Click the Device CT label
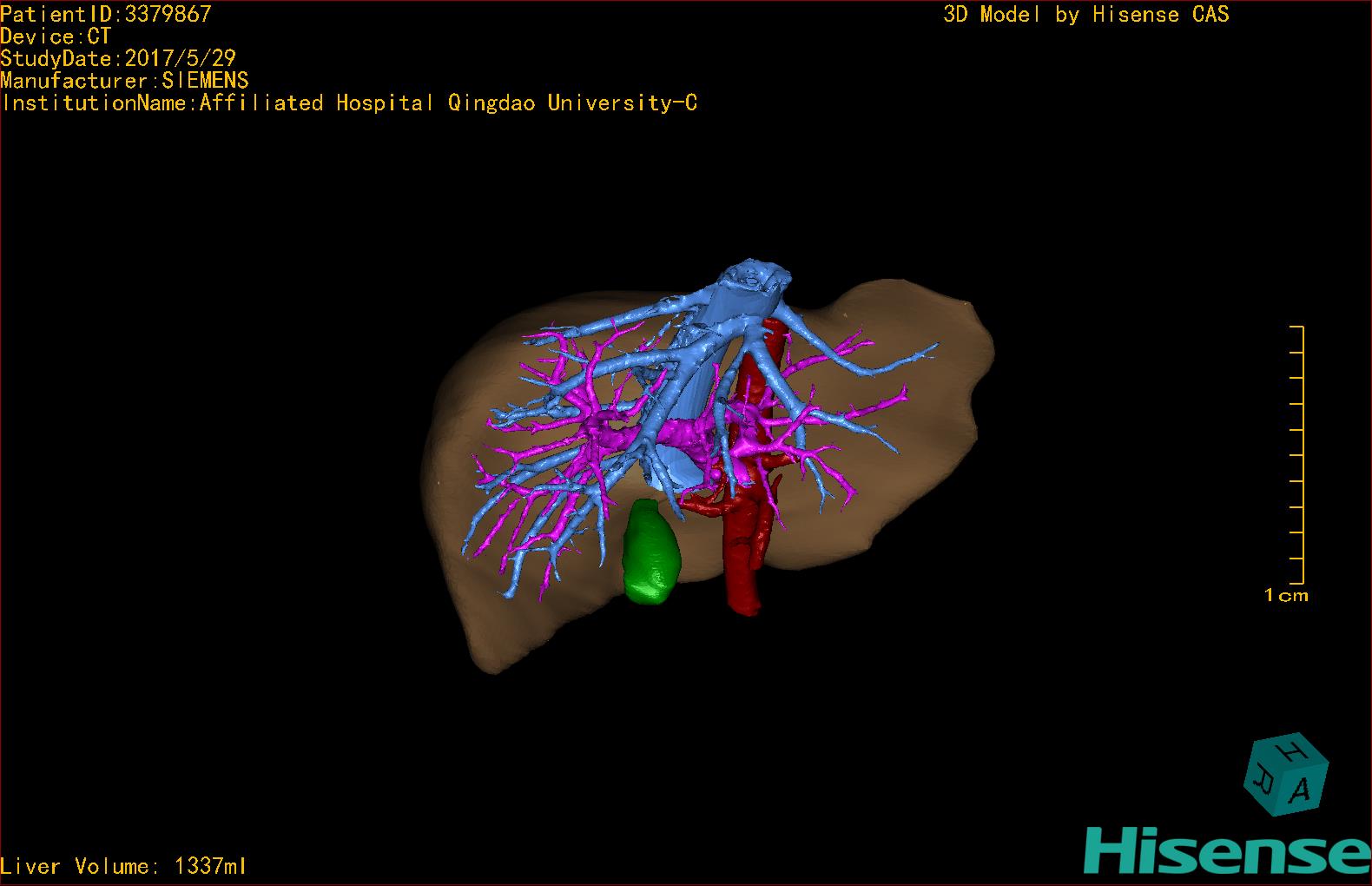 (x=56, y=36)
